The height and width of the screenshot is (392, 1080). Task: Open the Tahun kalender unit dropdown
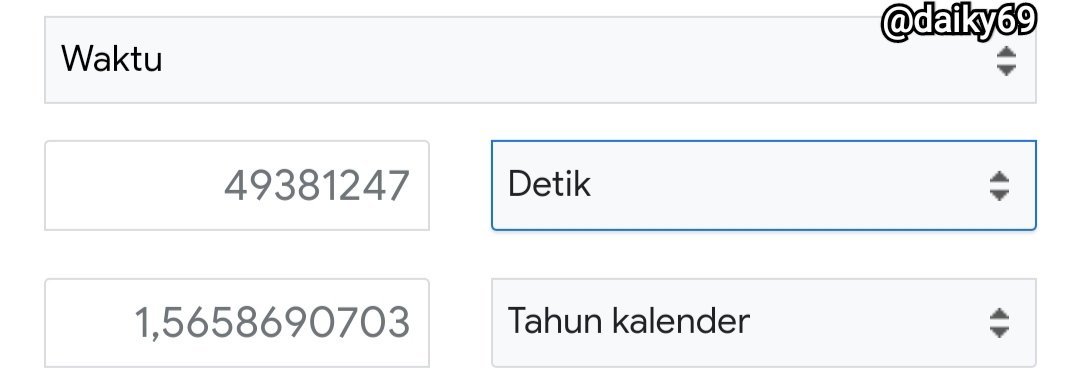[763, 322]
